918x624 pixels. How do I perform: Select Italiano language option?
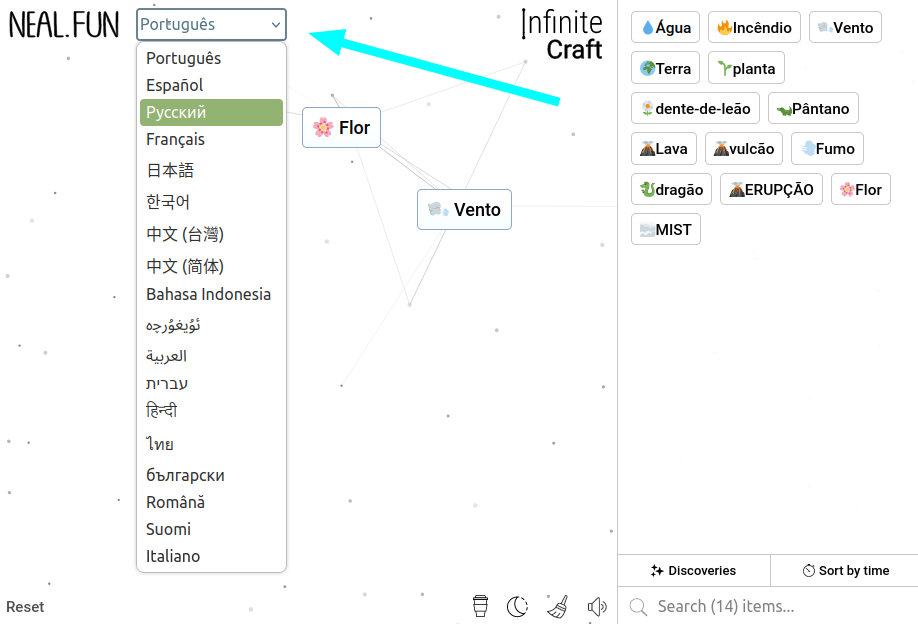click(x=211, y=556)
